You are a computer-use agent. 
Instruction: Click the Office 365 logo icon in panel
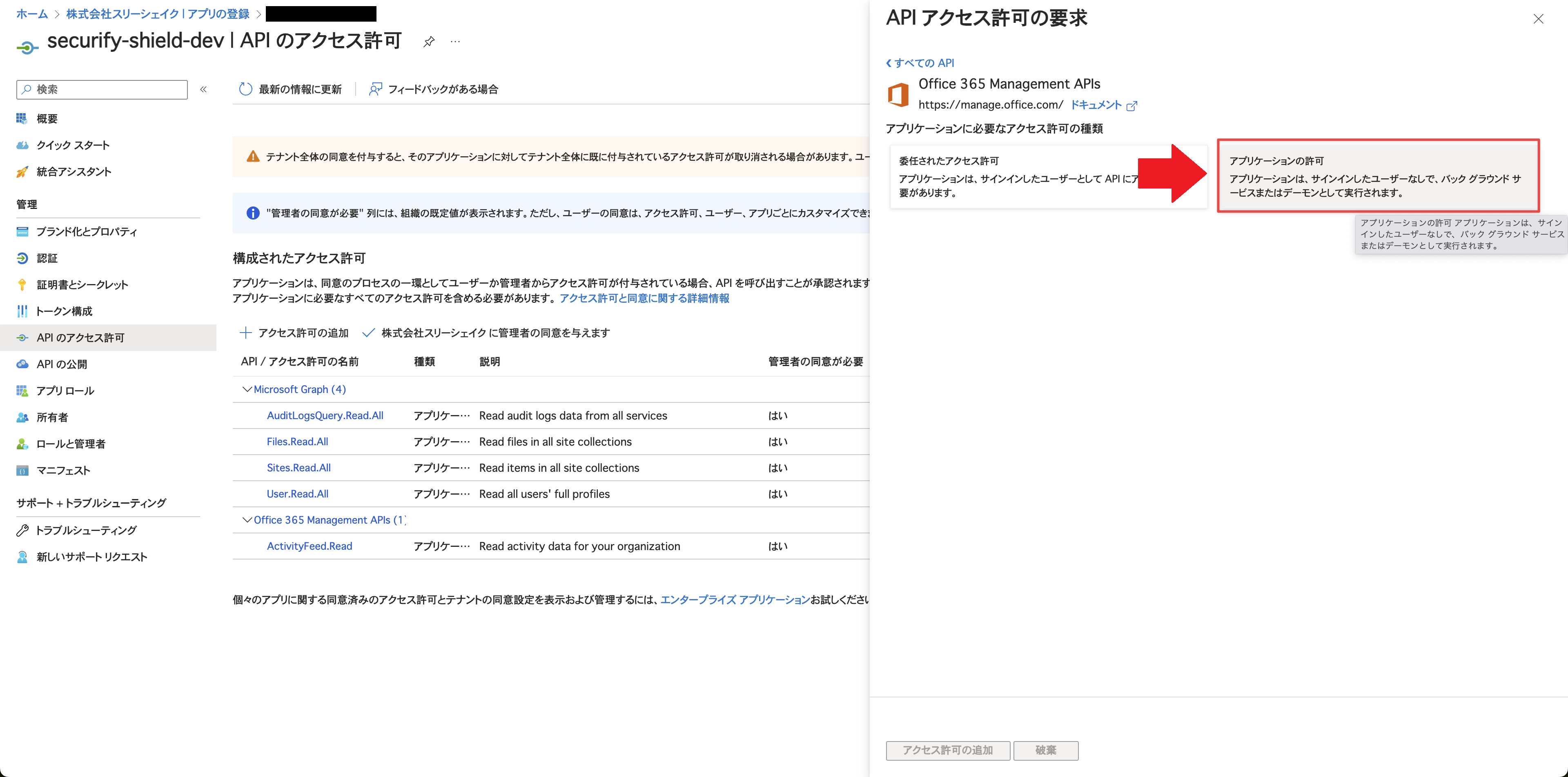point(898,95)
